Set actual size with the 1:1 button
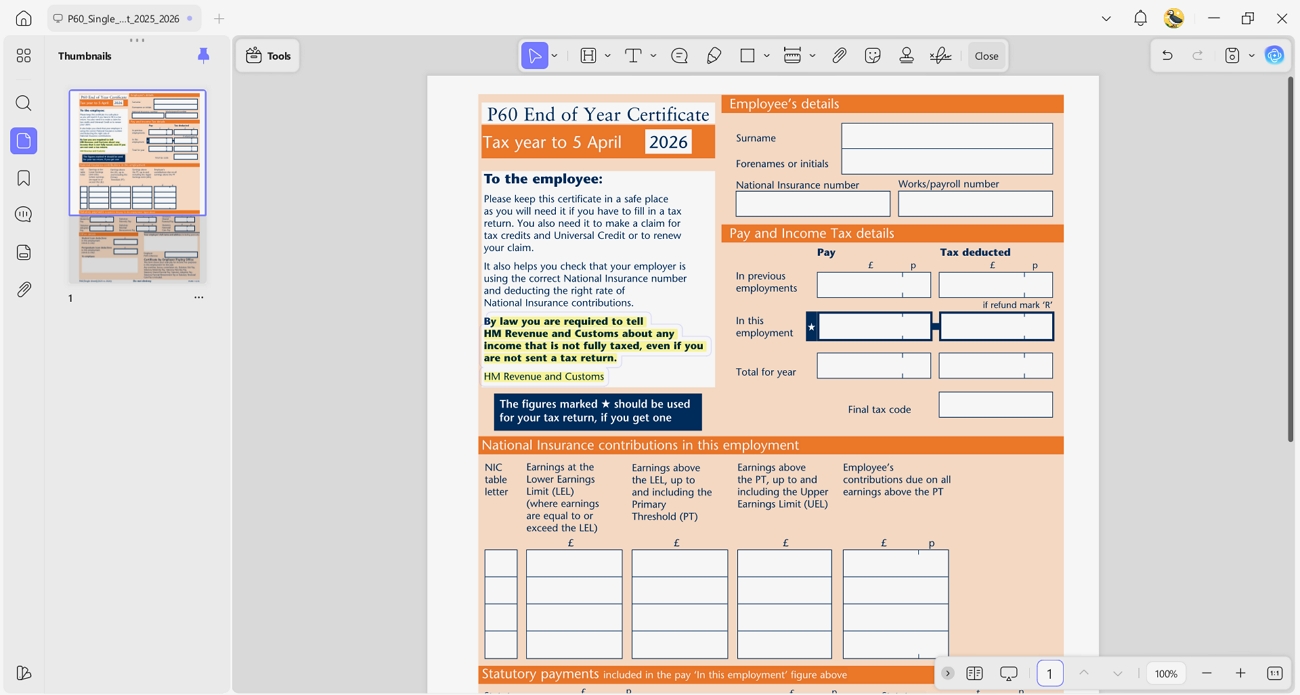 [x=1275, y=673]
